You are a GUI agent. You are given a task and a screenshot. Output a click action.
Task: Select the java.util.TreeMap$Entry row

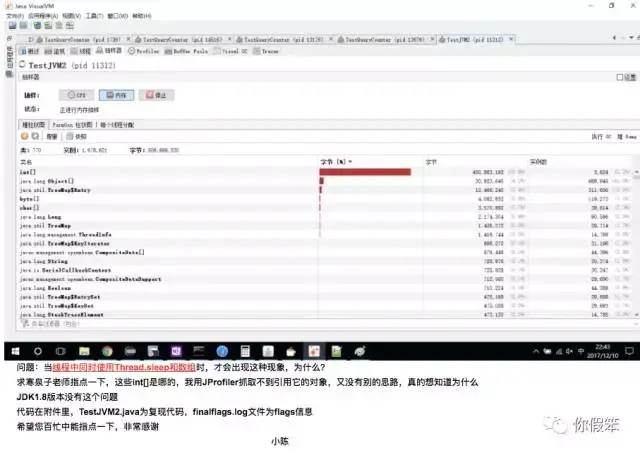327,190
